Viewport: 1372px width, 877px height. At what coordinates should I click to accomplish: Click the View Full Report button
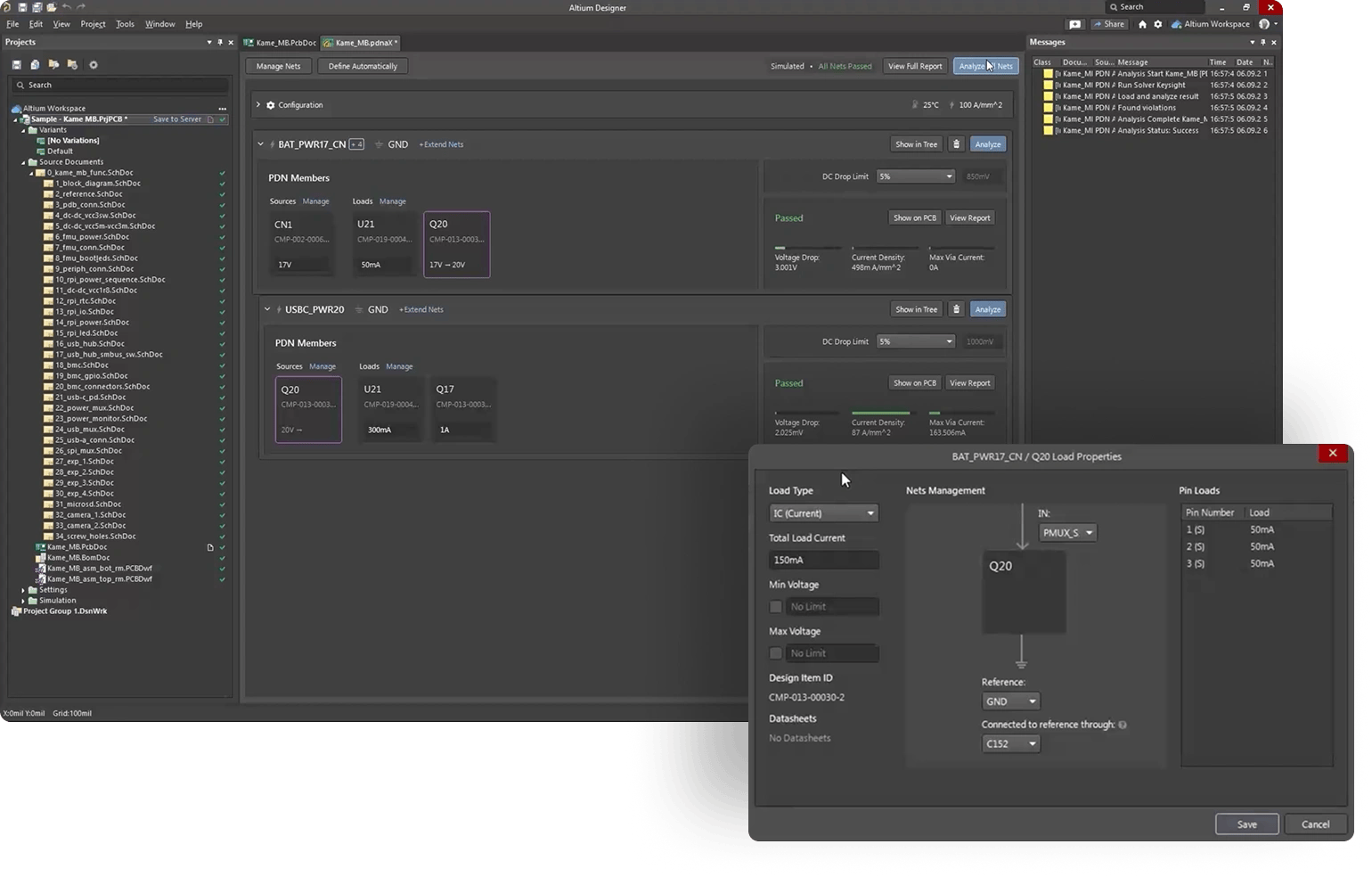[x=914, y=66]
